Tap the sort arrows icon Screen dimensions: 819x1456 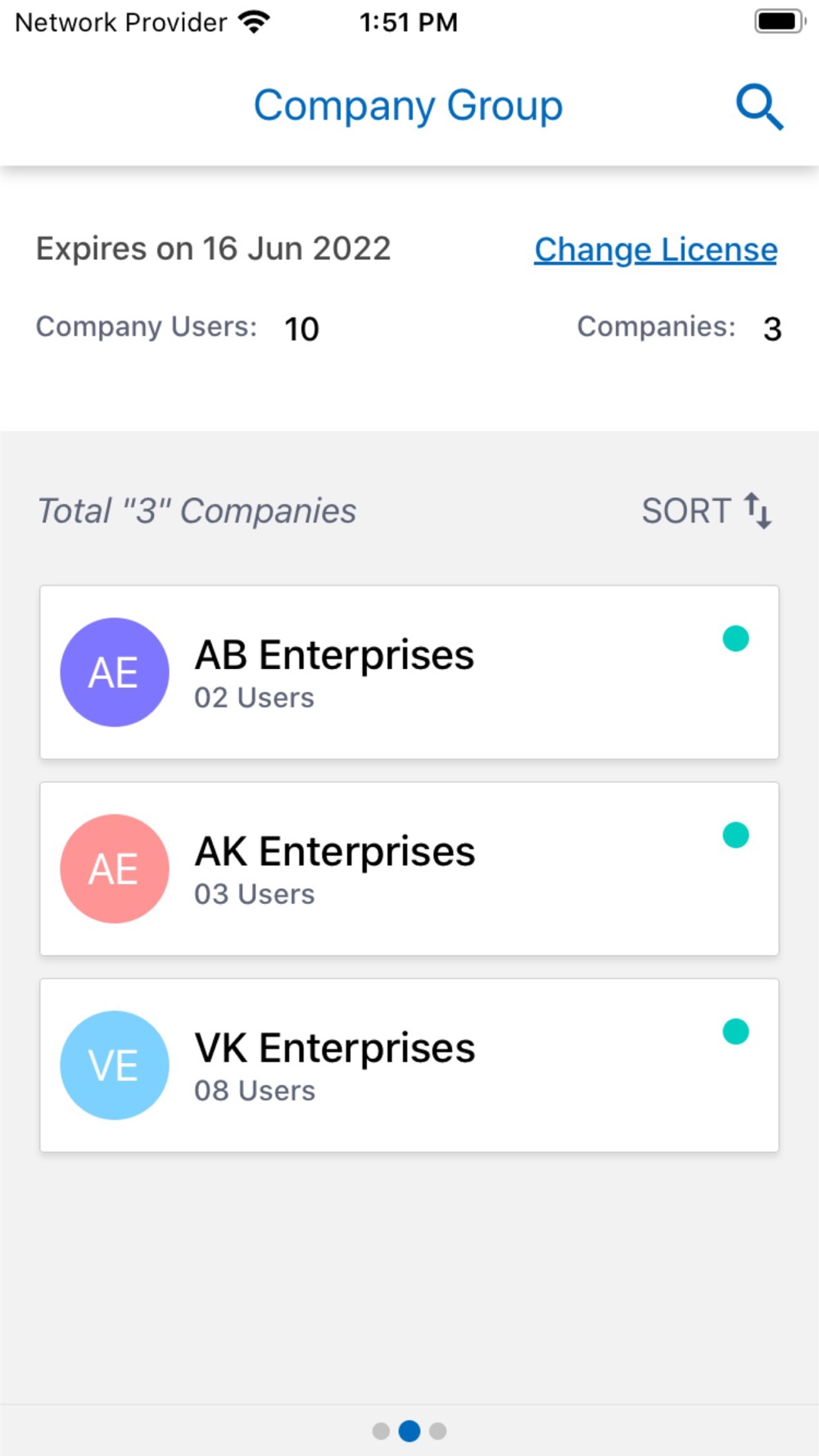pos(758,511)
